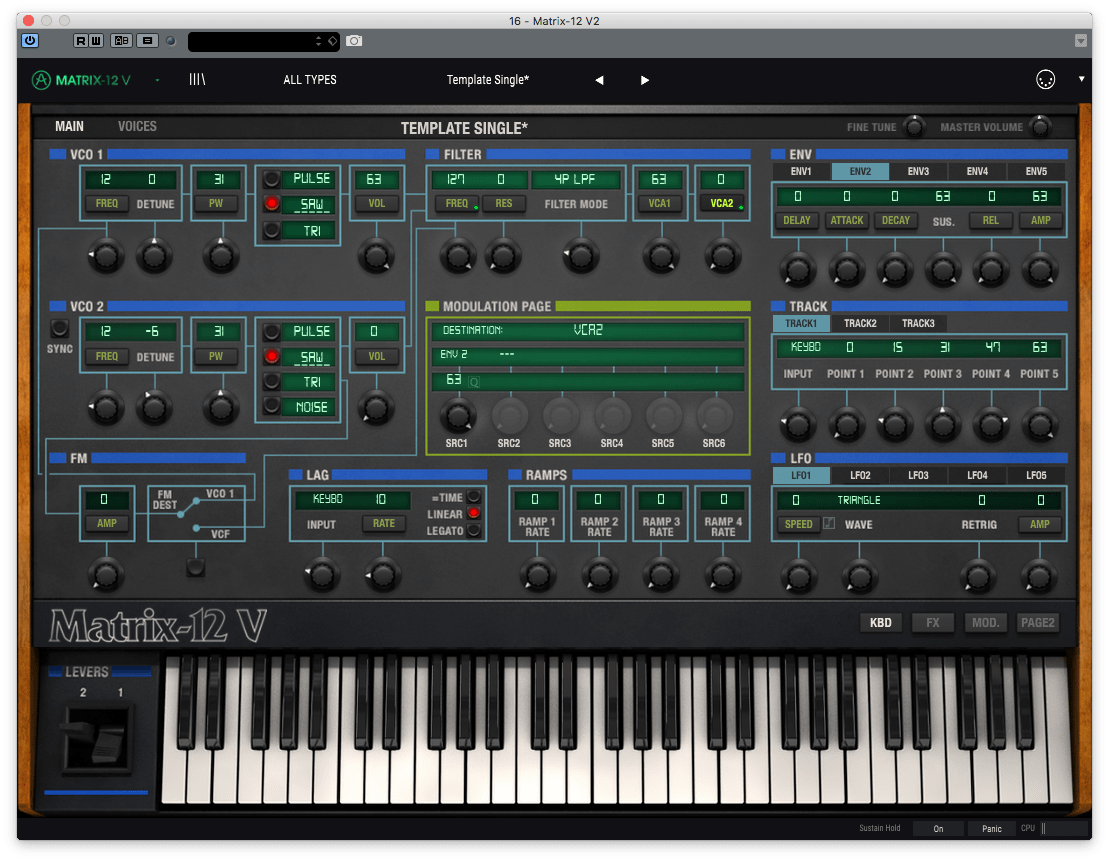The image size is (1109, 861).
Task: Click the host settings arrow icon
Action: coord(1081,41)
